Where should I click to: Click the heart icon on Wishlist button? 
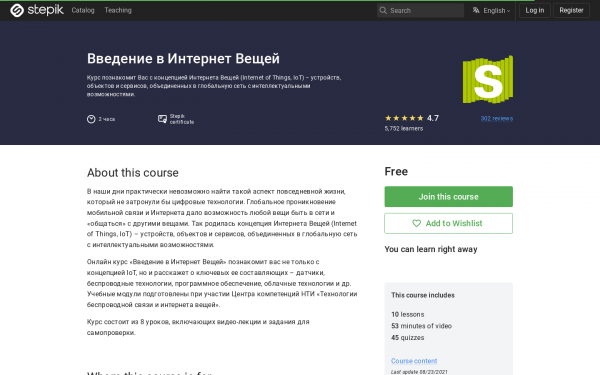coord(416,223)
